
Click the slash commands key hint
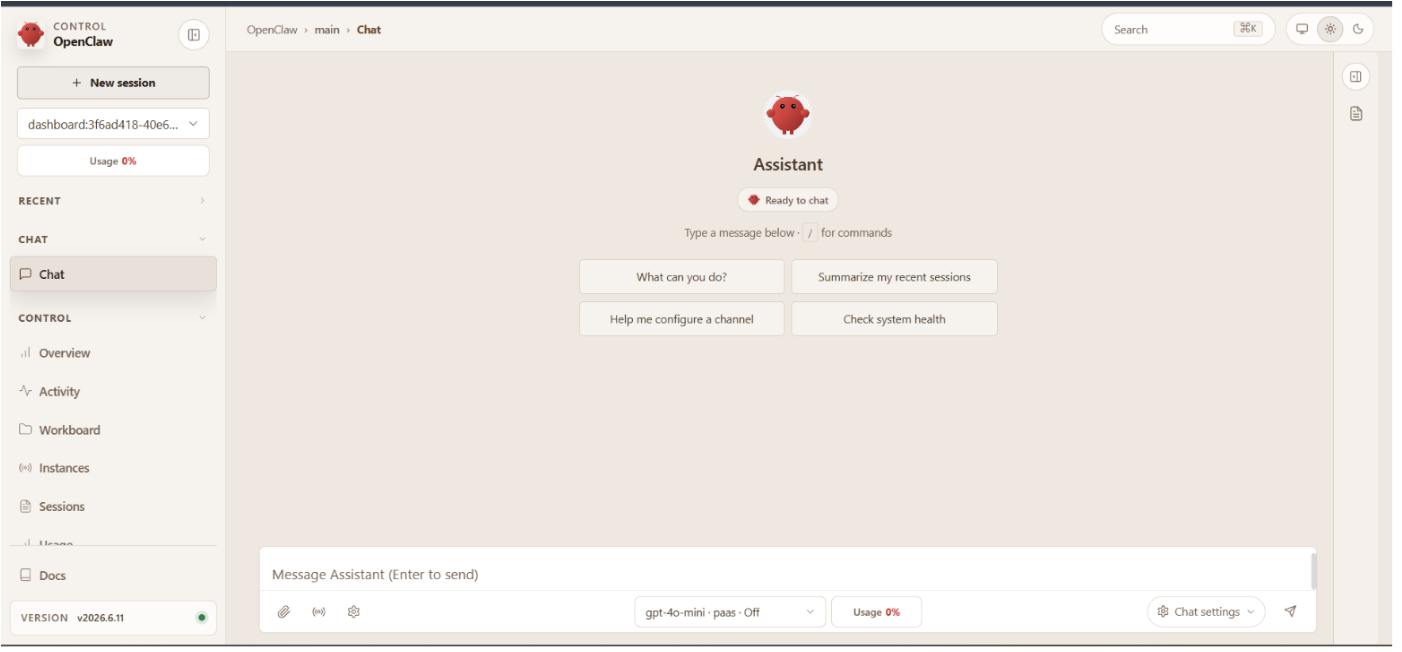pos(810,233)
